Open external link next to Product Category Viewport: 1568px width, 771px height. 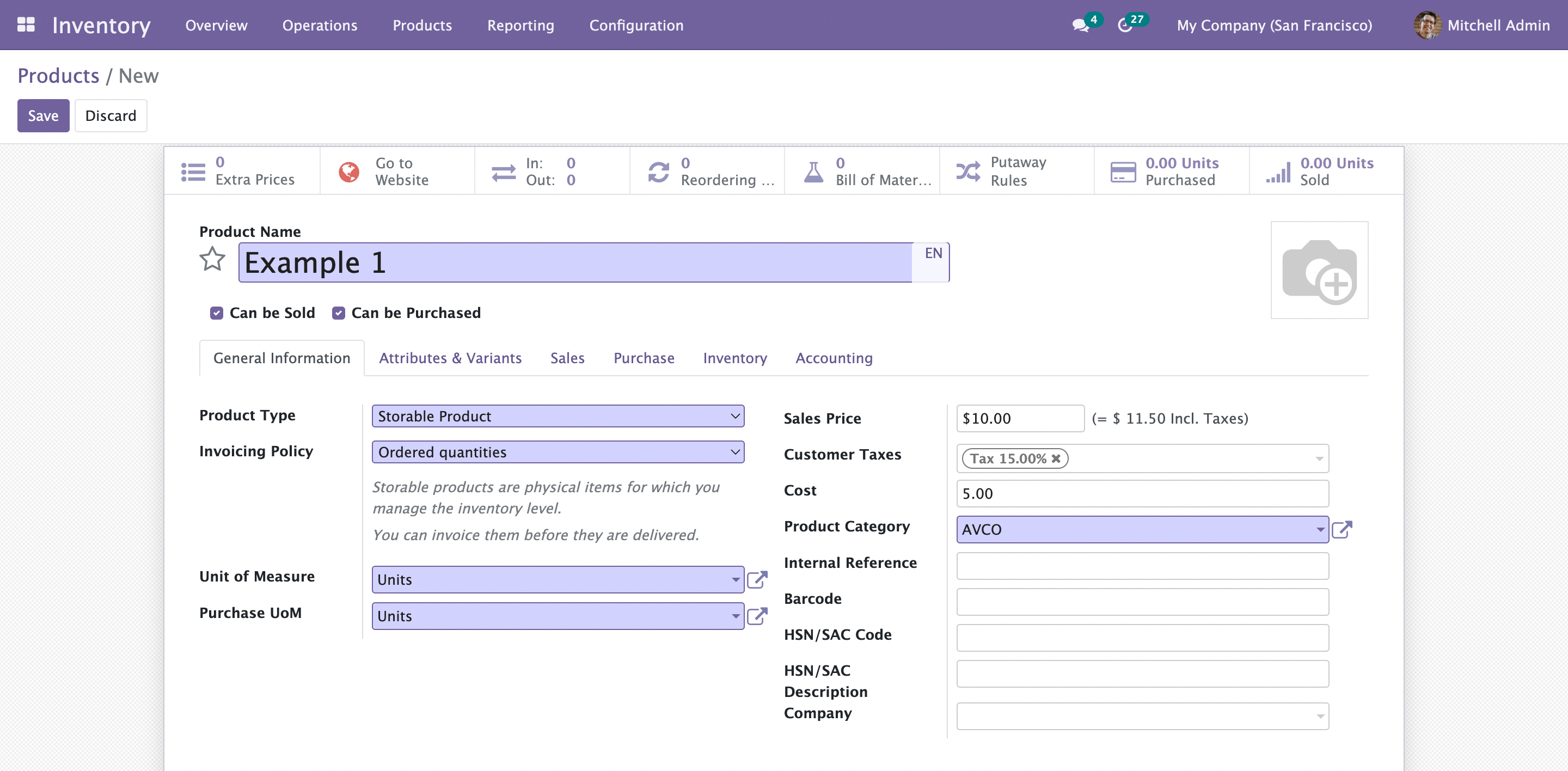click(x=1342, y=529)
